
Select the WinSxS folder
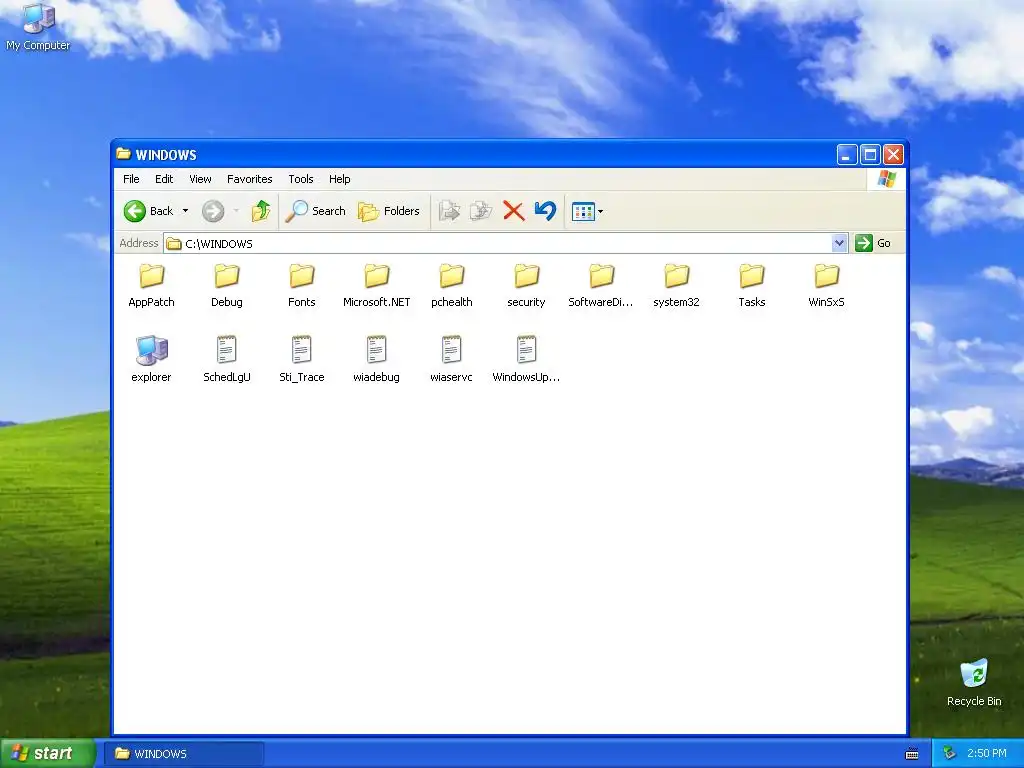point(827,285)
